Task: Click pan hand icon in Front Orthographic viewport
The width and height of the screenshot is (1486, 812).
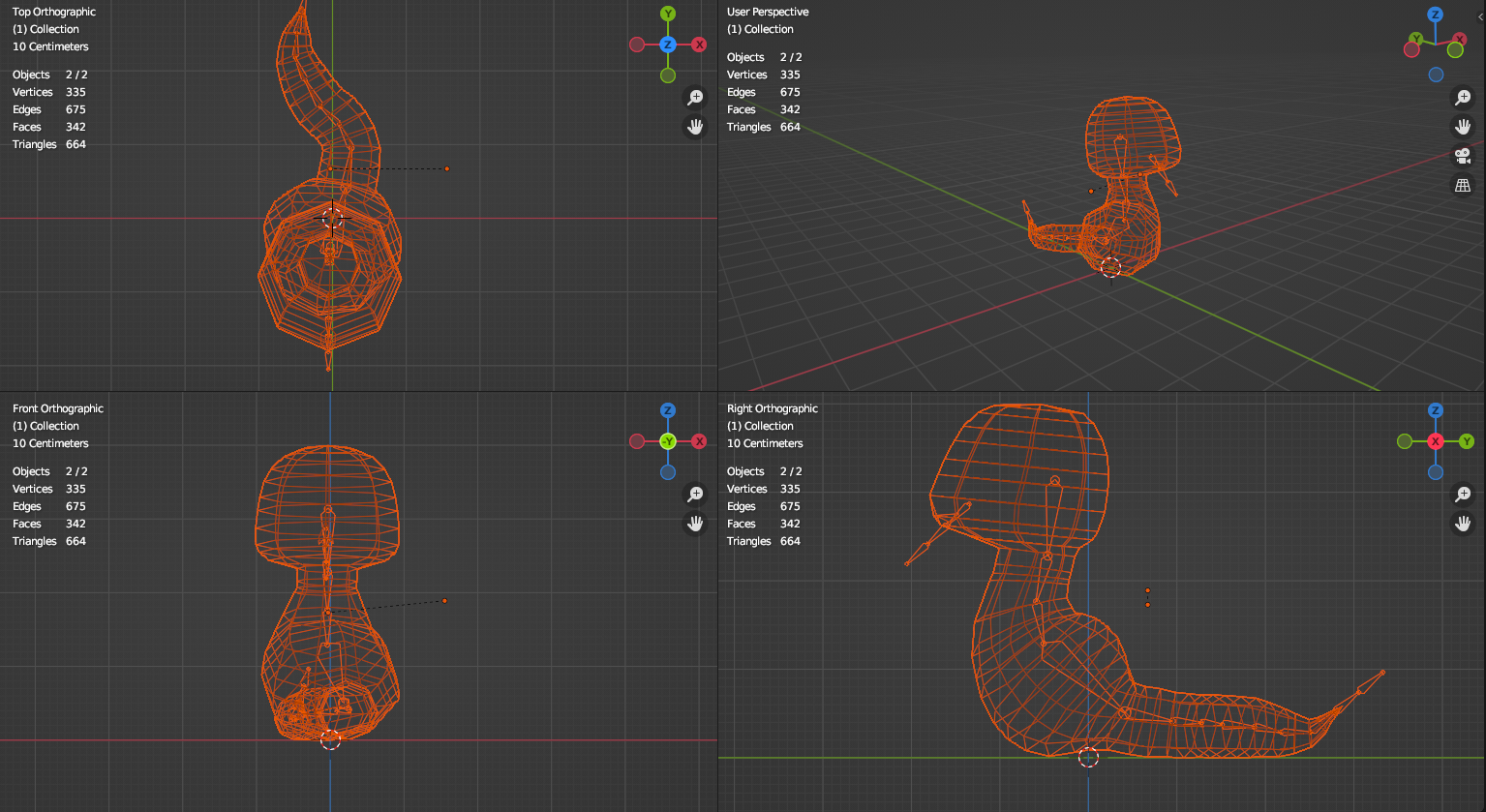Action: [695, 524]
